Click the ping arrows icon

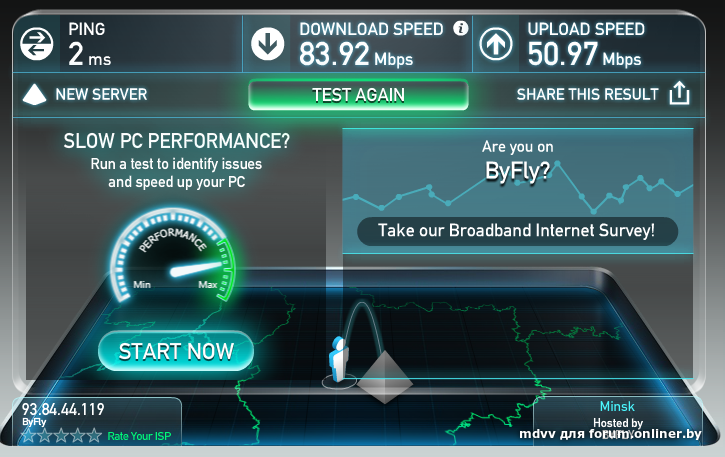37,44
